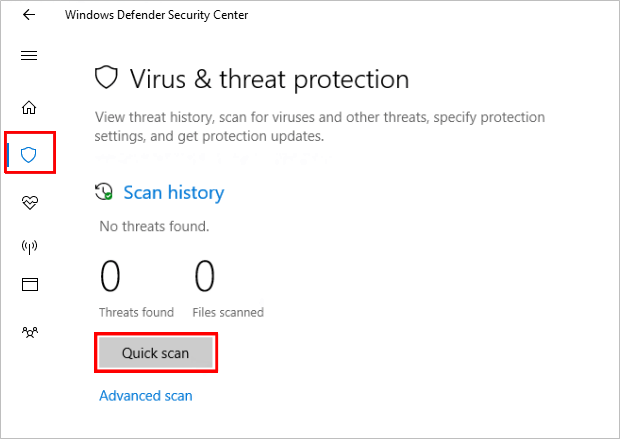Click the Threats found count number
The width and height of the screenshot is (620, 439).
tap(110, 276)
